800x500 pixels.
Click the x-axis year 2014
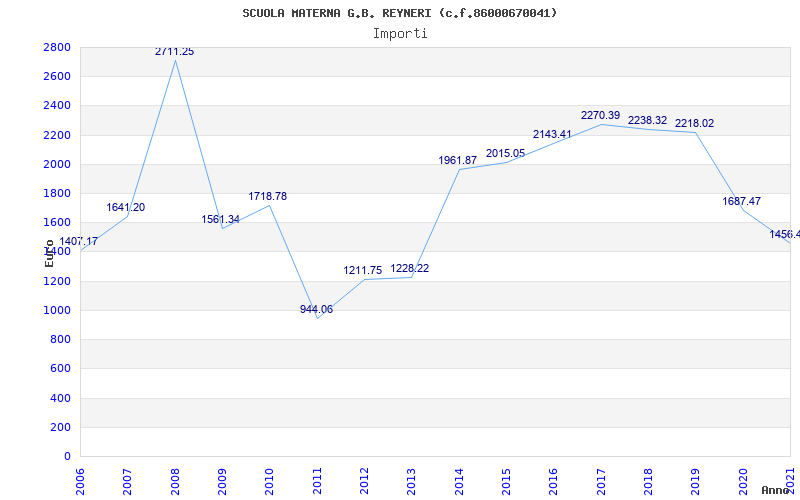[x=459, y=482]
